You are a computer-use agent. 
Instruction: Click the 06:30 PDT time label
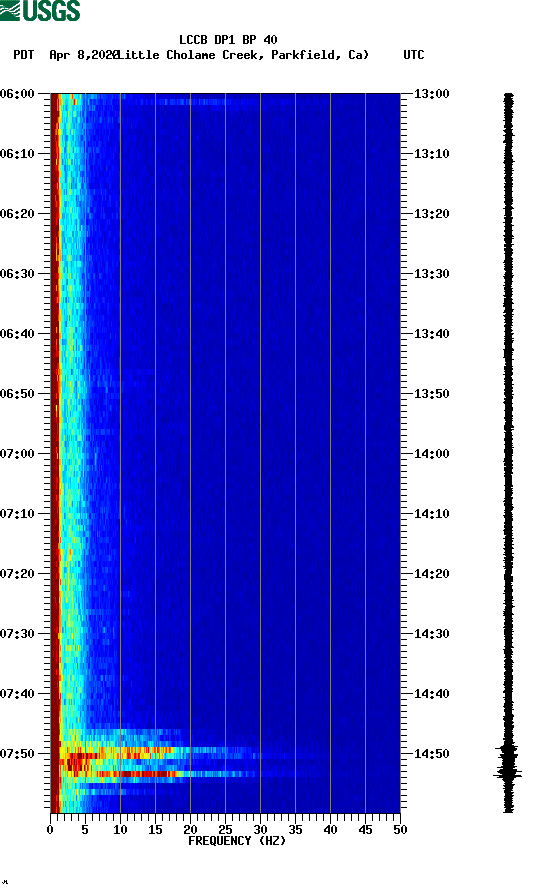pos(17,273)
